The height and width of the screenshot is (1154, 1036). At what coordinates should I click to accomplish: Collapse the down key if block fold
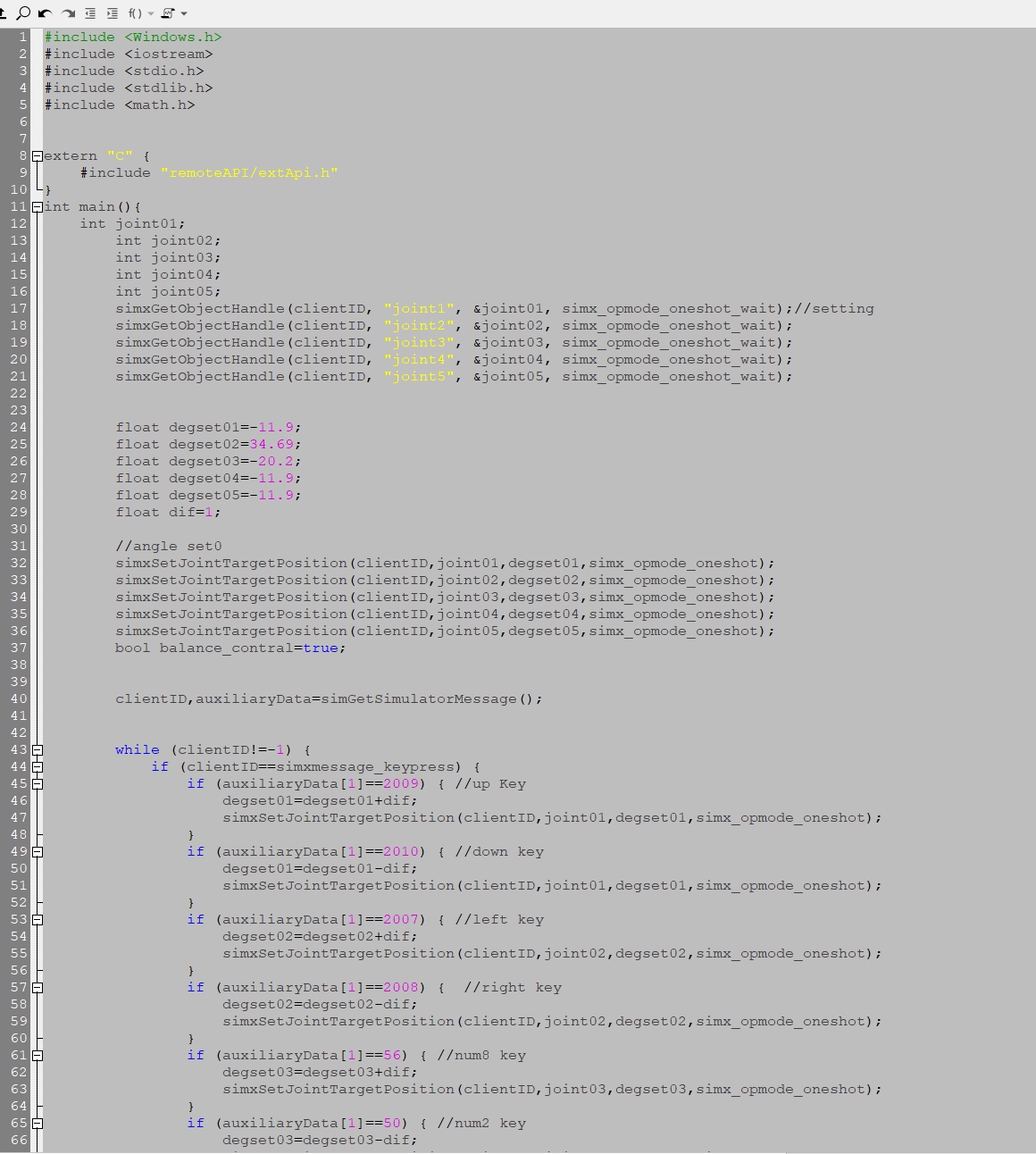(37, 851)
